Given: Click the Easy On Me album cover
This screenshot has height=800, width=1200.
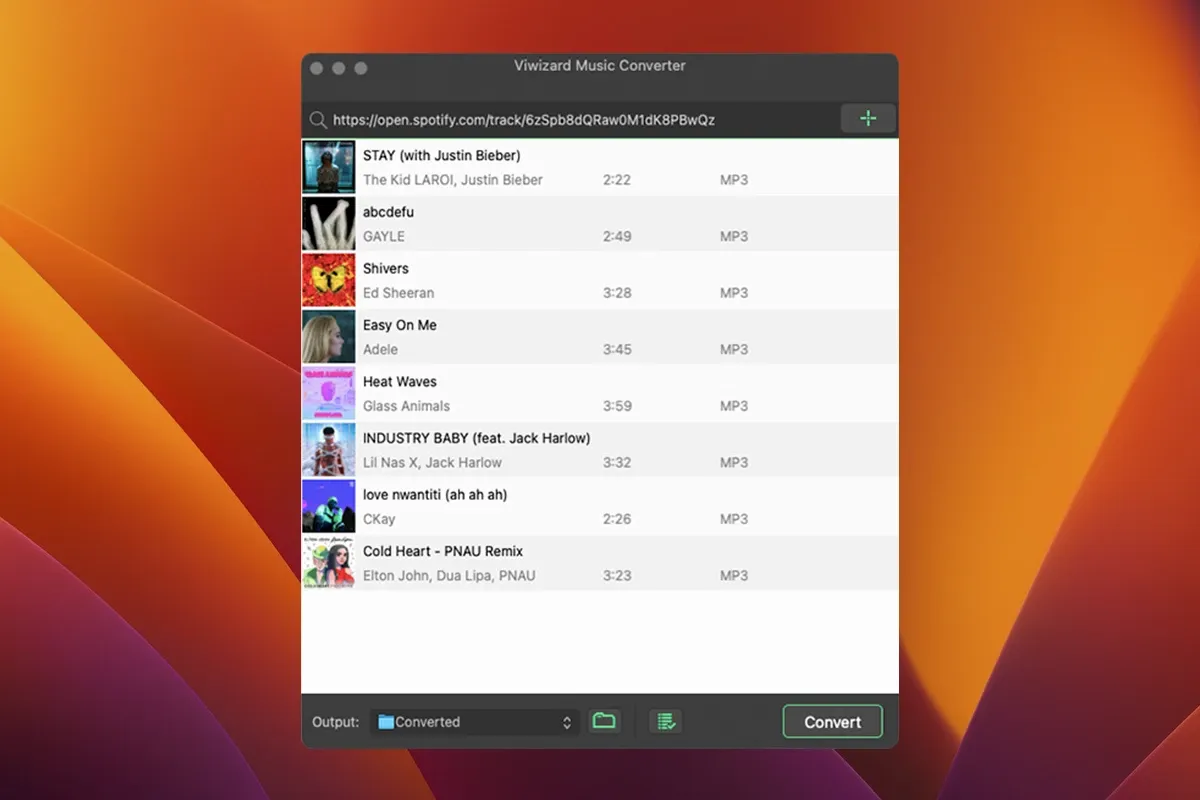Looking at the screenshot, I should point(329,336).
